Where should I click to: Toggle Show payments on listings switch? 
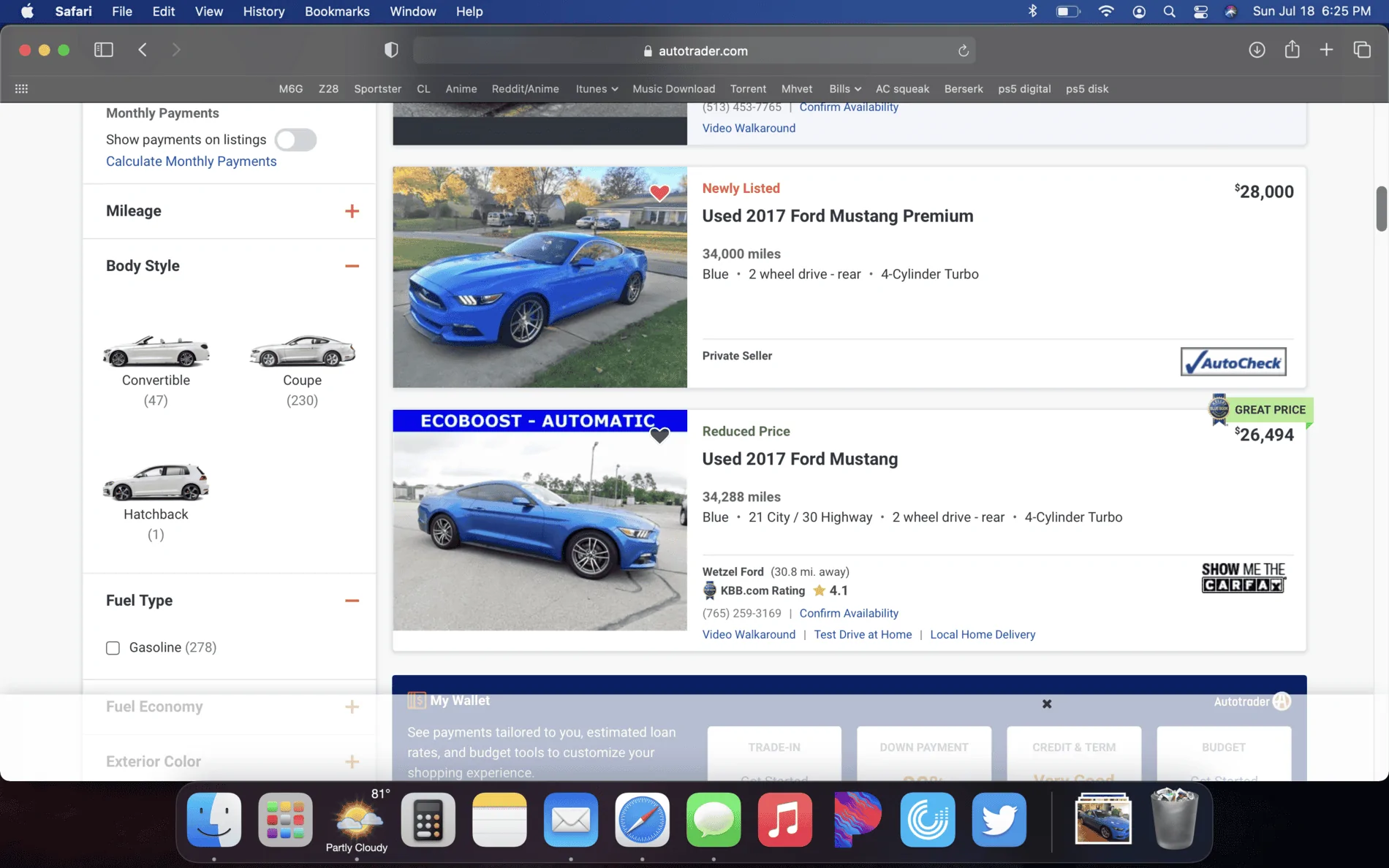point(295,140)
